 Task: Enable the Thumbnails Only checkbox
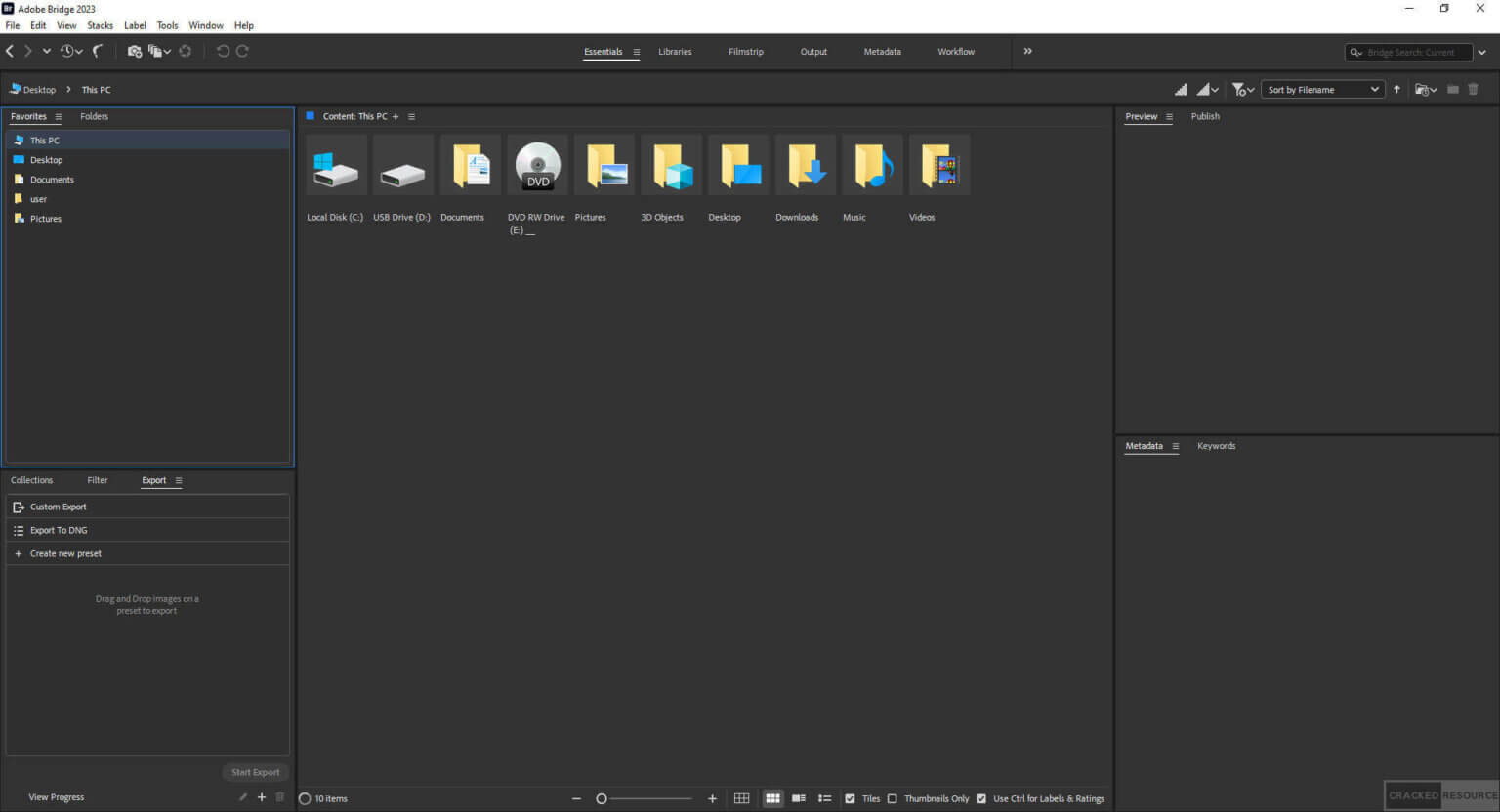click(x=893, y=798)
